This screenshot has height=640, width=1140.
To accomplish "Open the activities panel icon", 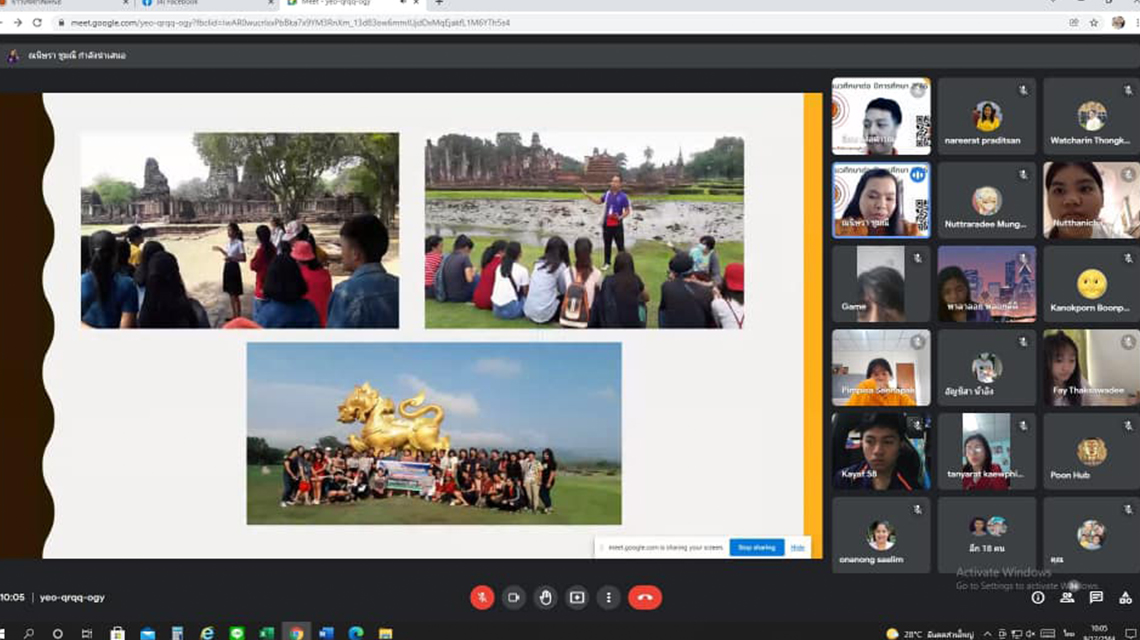I will coord(1125,598).
